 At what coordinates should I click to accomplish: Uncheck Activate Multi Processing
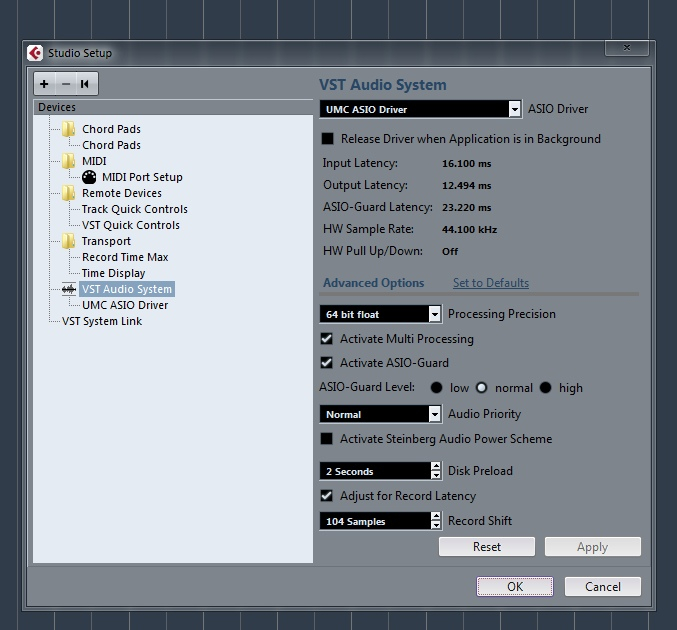point(327,339)
